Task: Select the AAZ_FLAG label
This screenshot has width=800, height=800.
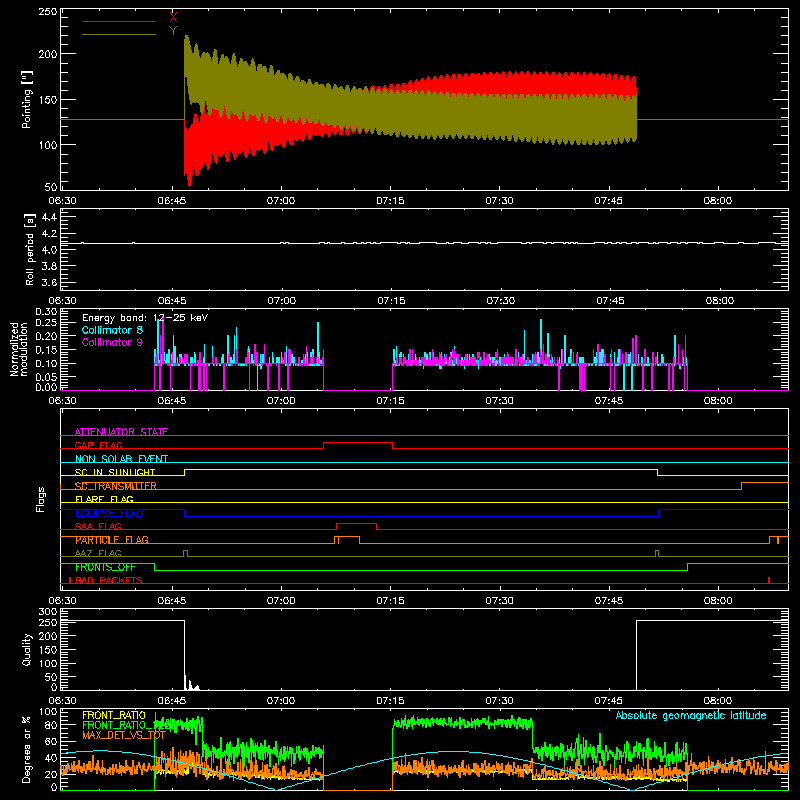Action: (98, 554)
